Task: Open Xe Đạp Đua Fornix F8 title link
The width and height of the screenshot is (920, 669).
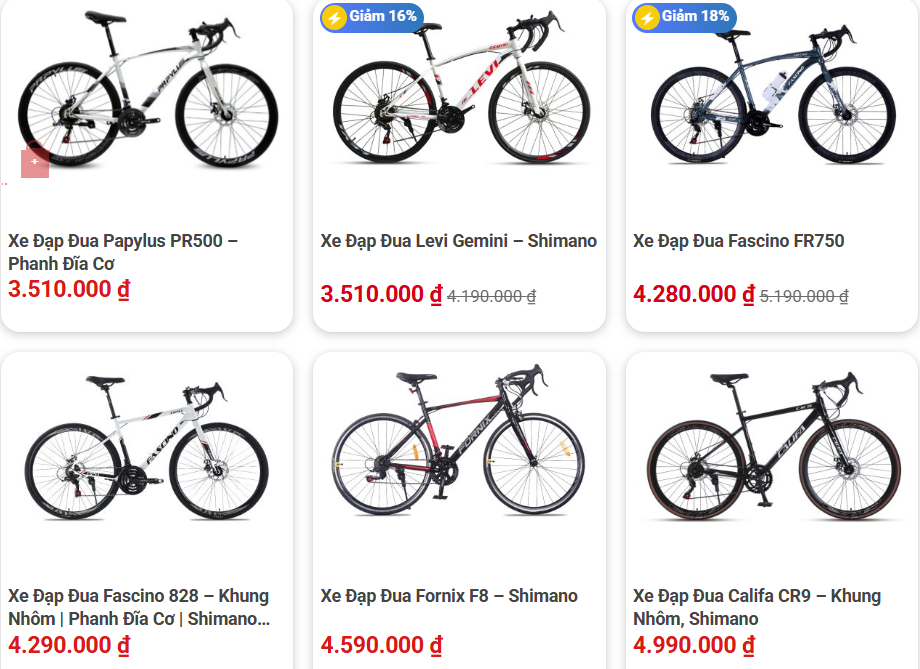Action: click(x=449, y=596)
